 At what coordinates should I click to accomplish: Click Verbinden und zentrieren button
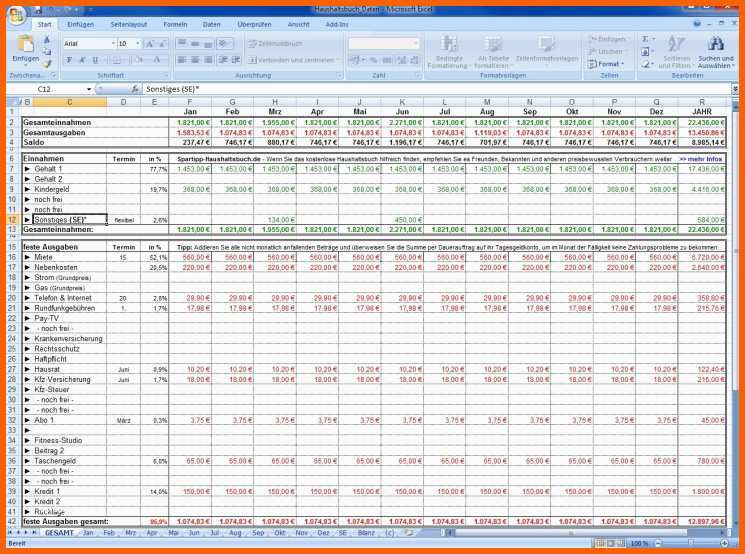tap(293, 60)
